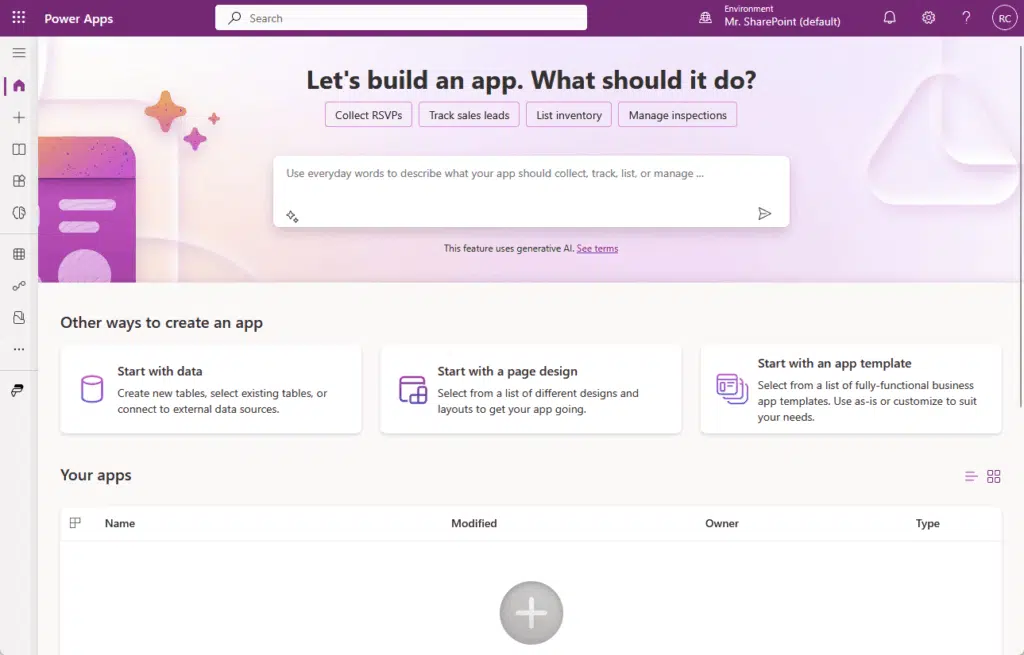Viewport: 1024px width, 655px height.
Task: Click the Type column header
Action: [x=927, y=523]
